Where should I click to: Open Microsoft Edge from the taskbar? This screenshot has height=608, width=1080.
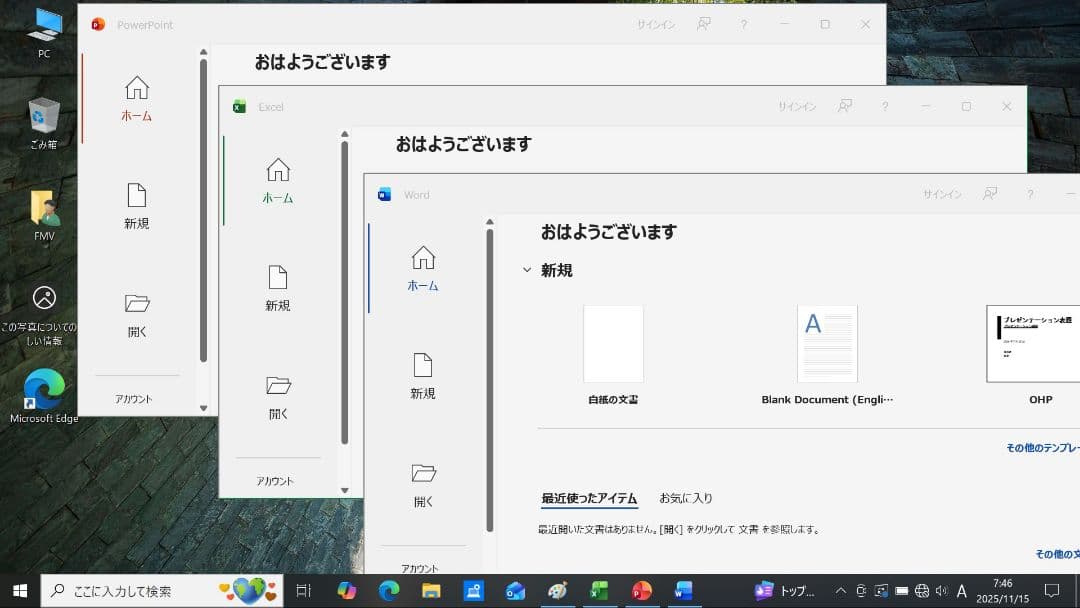point(387,590)
